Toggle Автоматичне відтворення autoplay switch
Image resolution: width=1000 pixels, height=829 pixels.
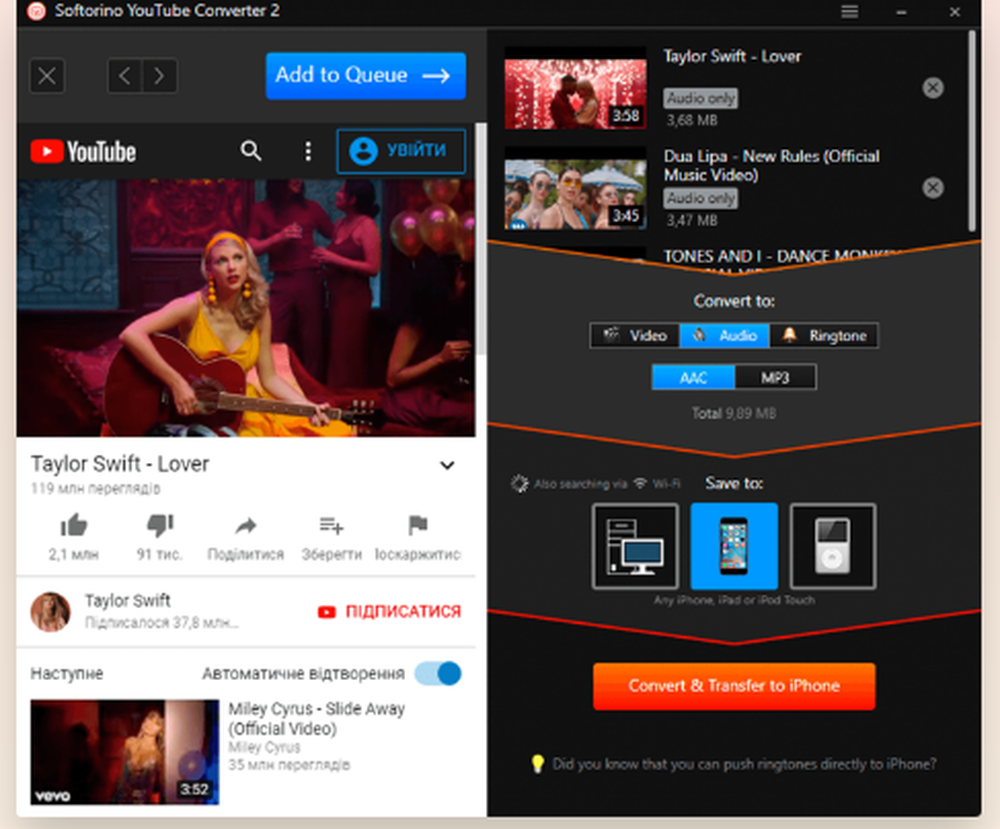coord(438,673)
